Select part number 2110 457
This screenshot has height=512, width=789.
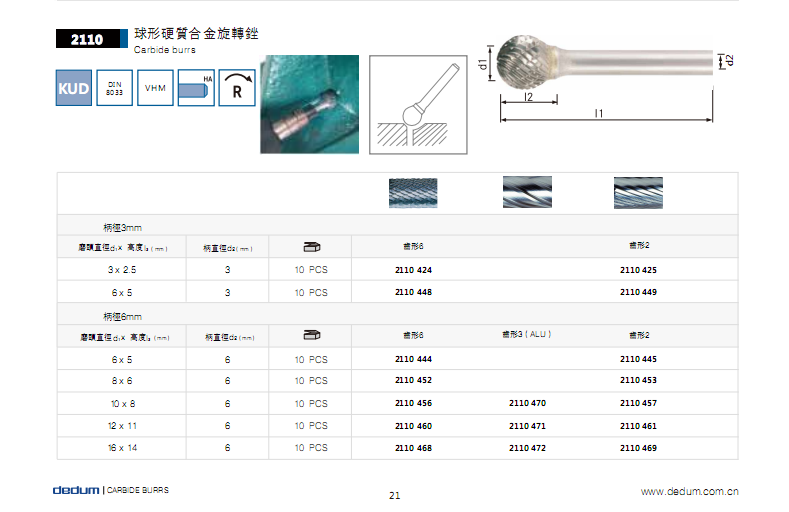tap(638, 403)
